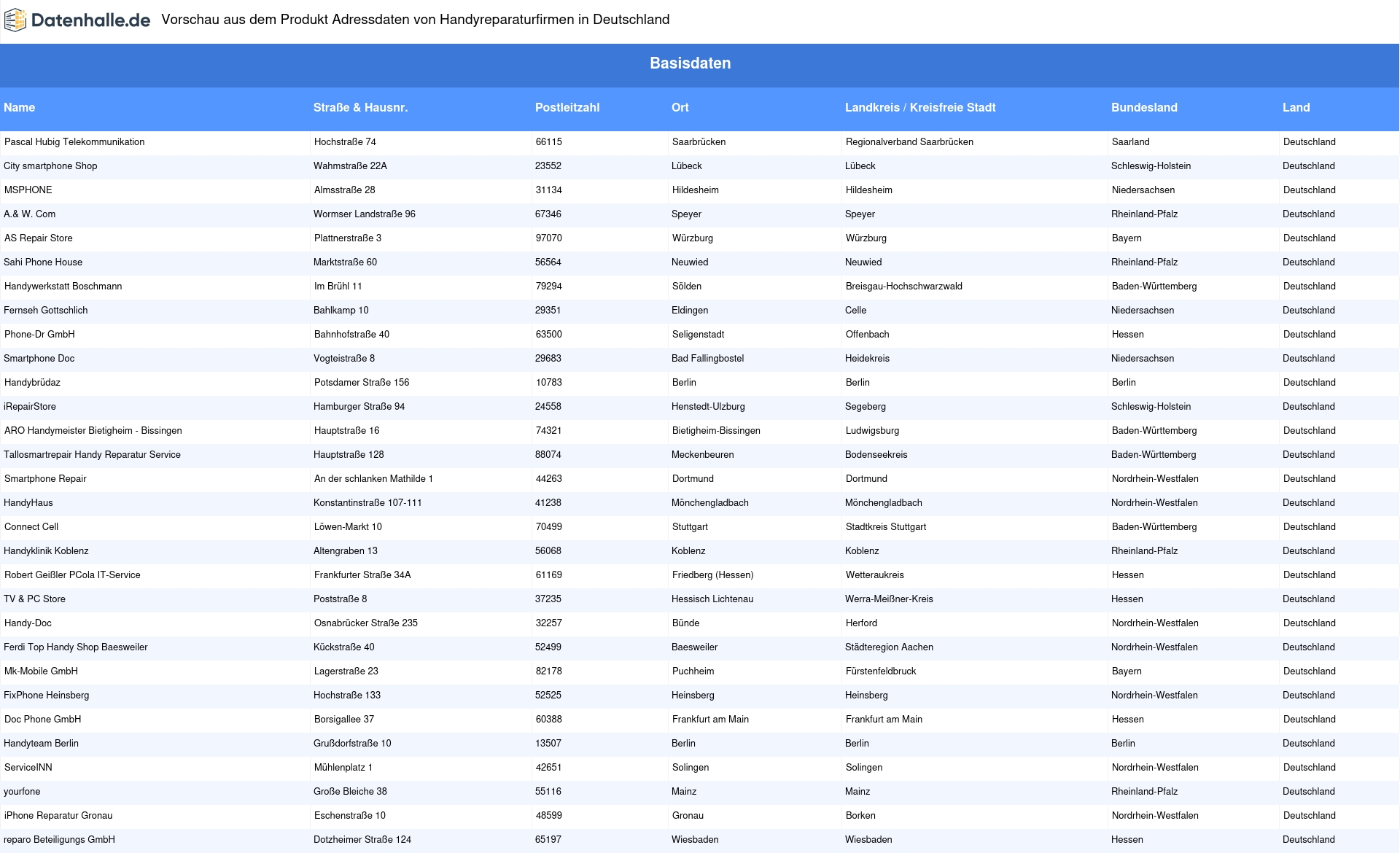The height and width of the screenshot is (853, 1400).
Task: Click the Basisdaten section heading
Action: pyautogui.click(x=691, y=63)
